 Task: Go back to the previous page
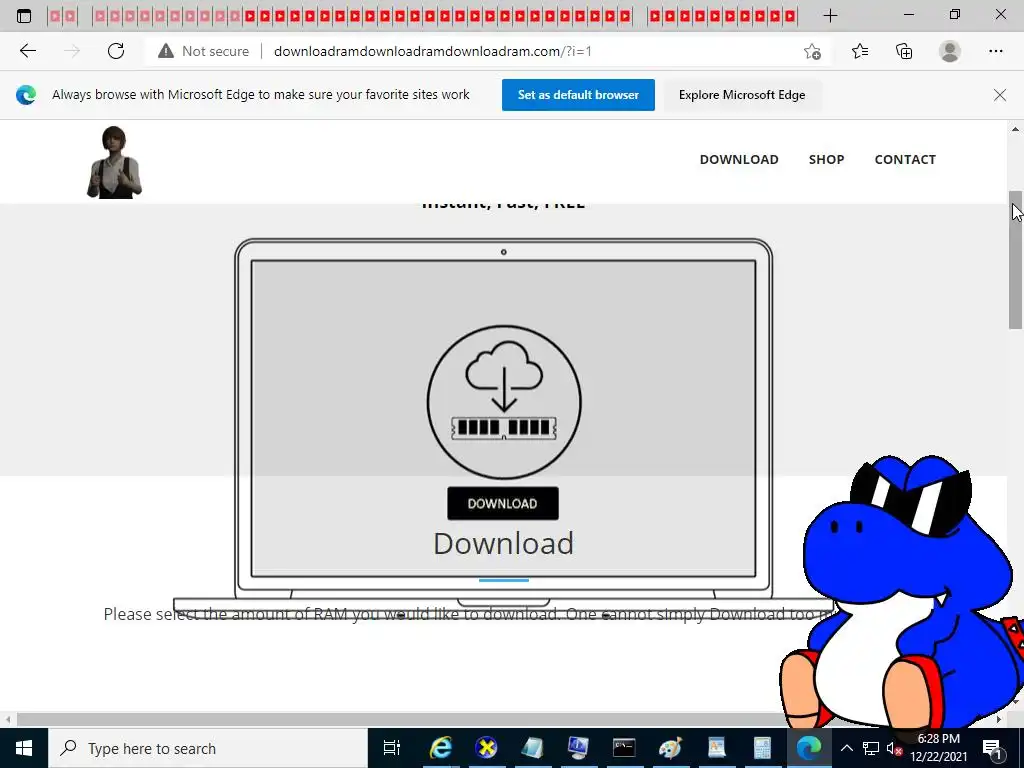coord(27,51)
